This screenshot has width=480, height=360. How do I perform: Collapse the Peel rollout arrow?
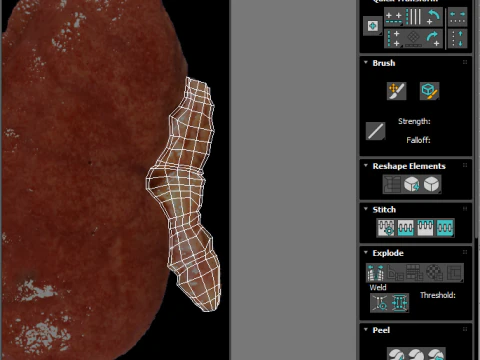coord(366,329)
